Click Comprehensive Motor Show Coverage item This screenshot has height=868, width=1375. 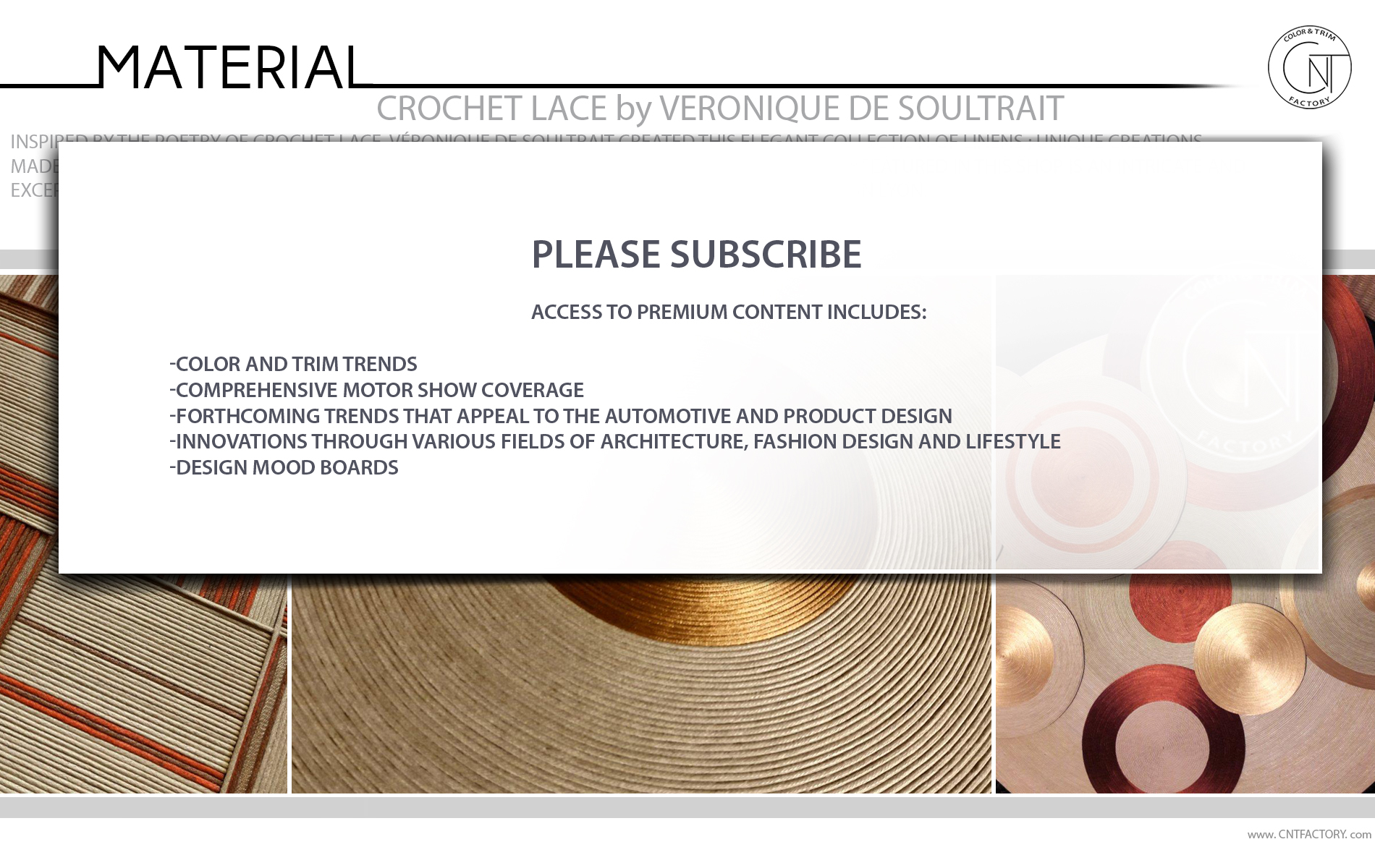coord(376,390)
